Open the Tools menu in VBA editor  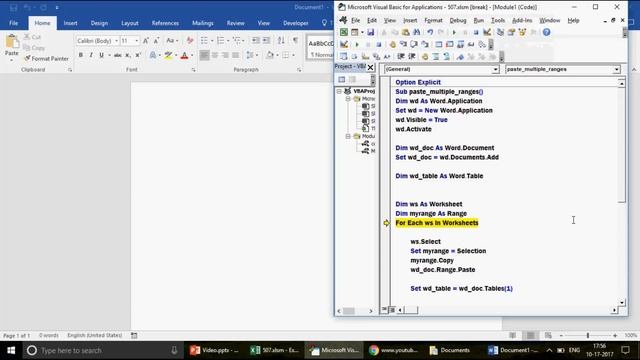click(498, 20)
